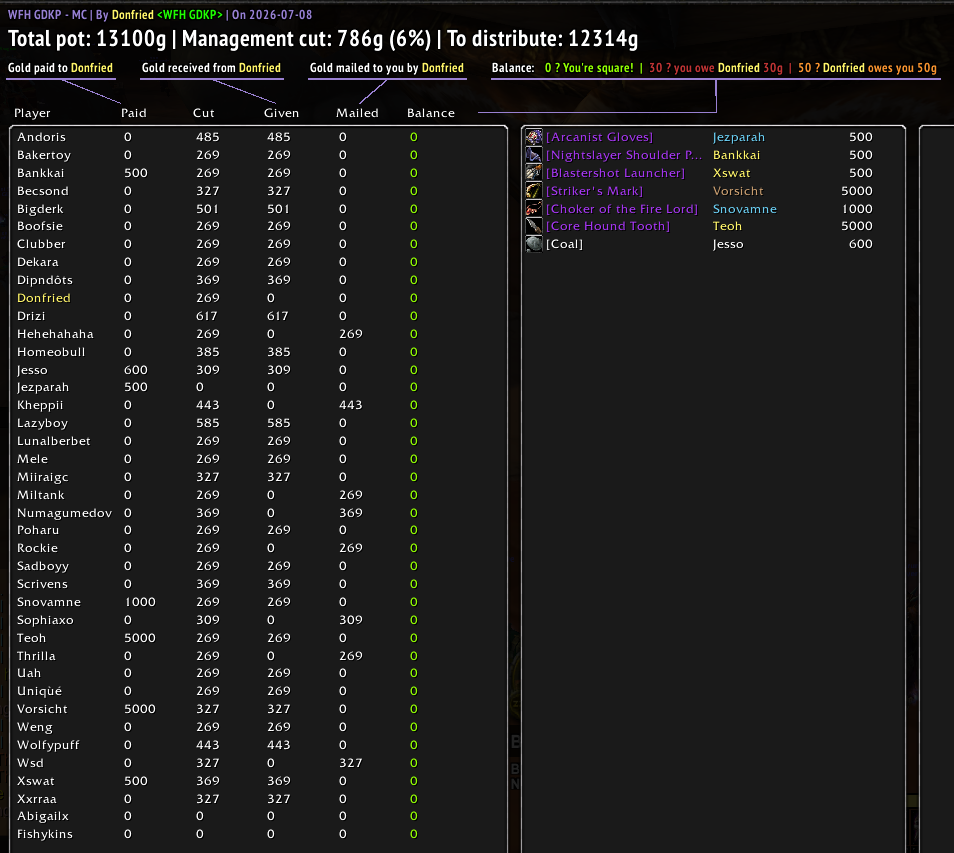Click the Given column header
This screenshot has height=853, width=954.
click(281, 113)
